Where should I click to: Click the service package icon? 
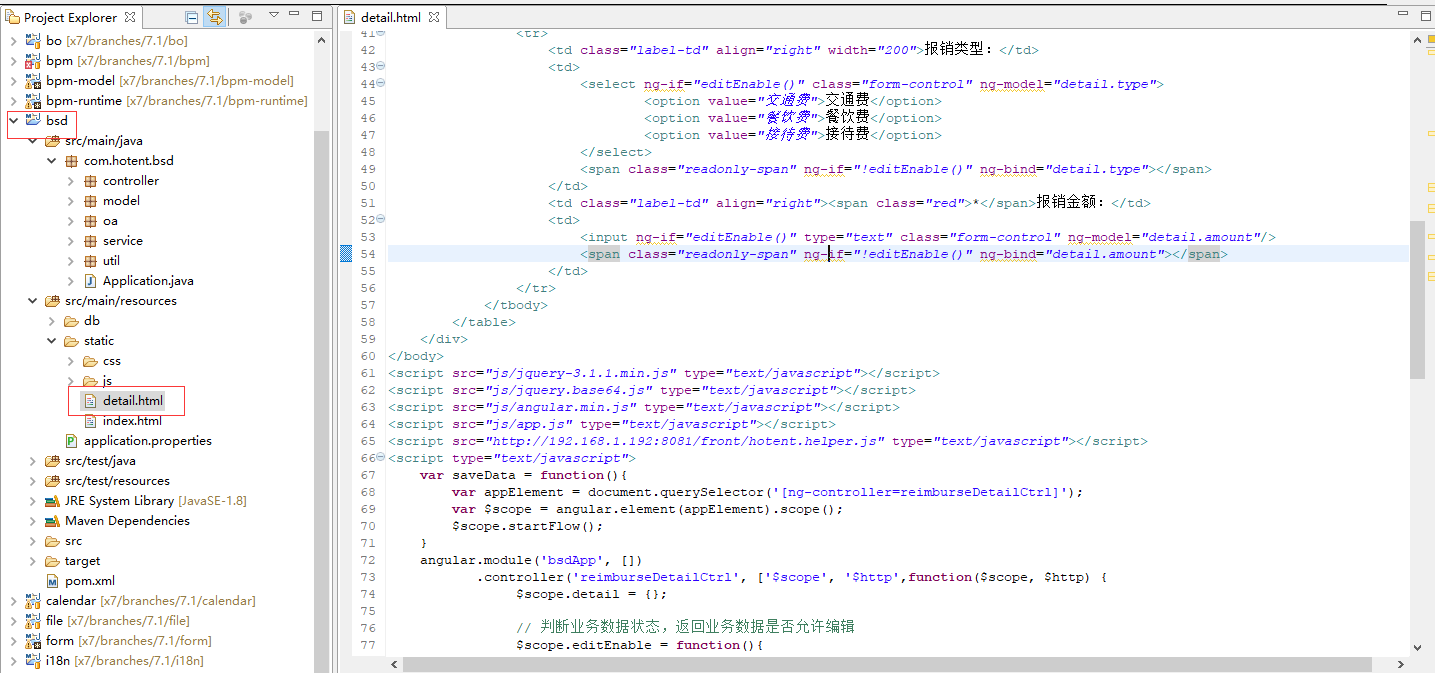coord(90,241)
